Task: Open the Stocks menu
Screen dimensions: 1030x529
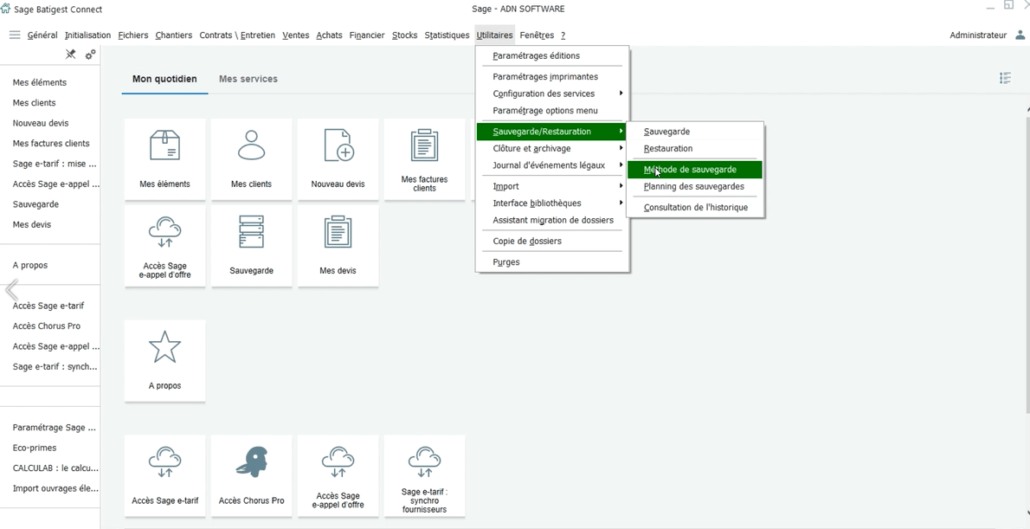Action: (x=405, y=35)
